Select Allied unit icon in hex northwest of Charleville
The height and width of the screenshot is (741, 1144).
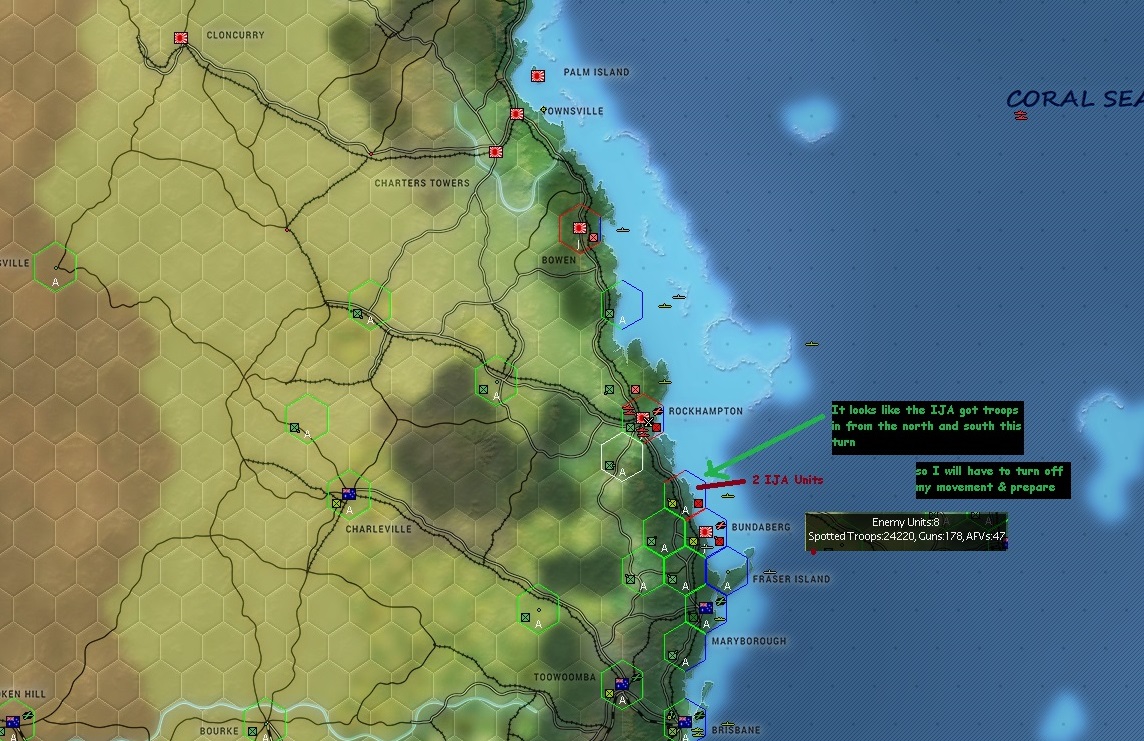click(294, 427)
